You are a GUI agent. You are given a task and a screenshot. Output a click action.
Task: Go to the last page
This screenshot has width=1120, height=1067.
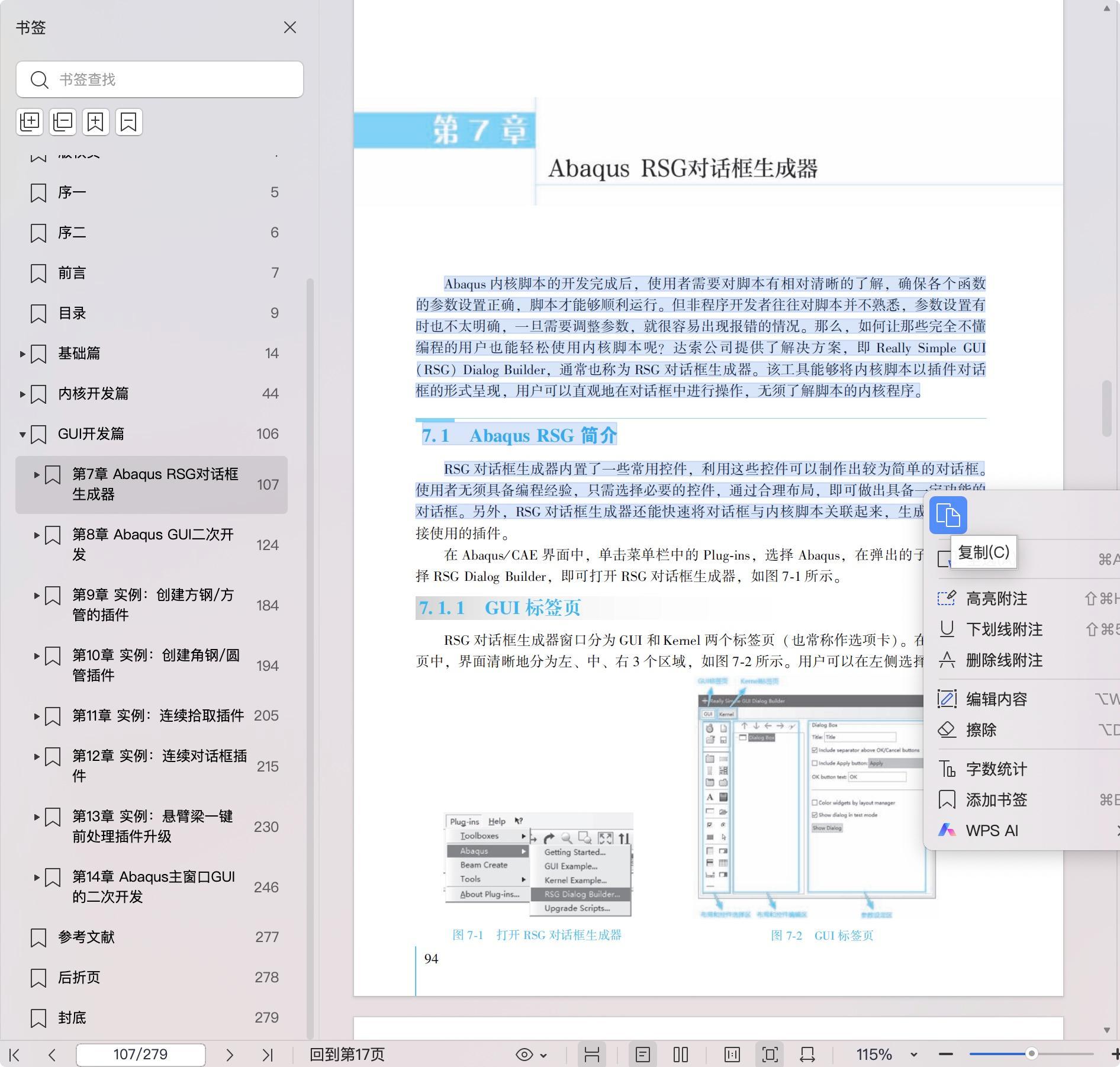(x=268, y=1055)
